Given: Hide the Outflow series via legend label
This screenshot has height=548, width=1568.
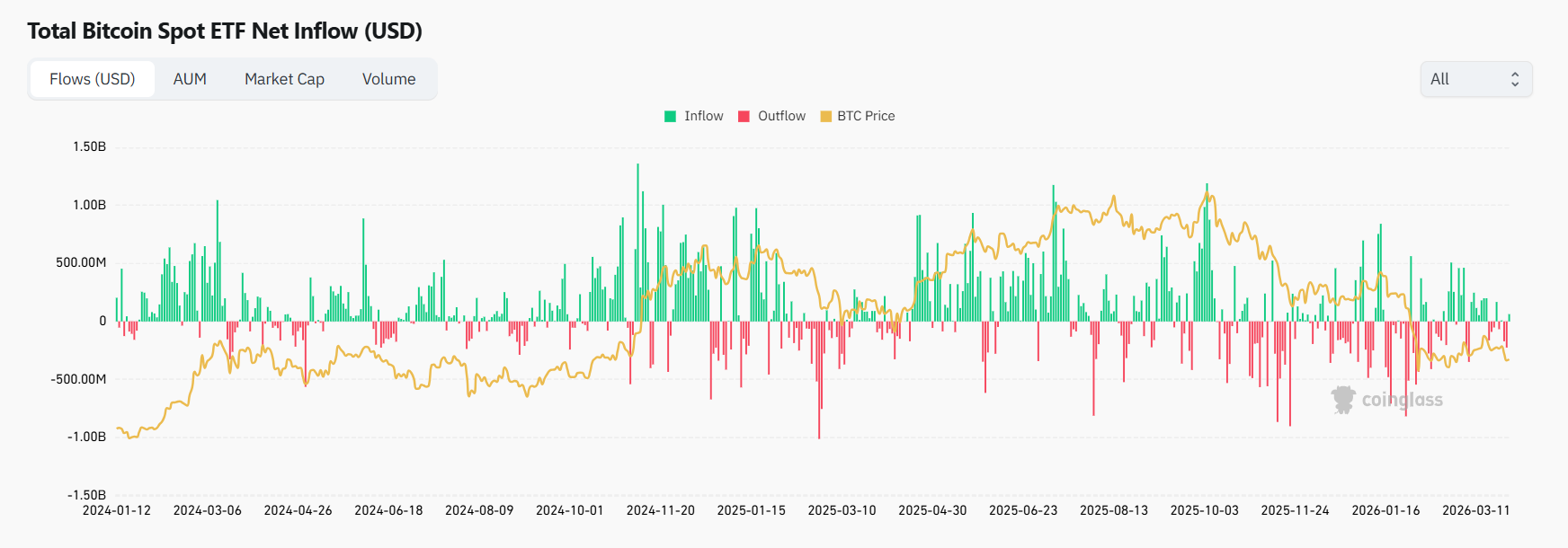Looking at the screenshot, I should click(x=781, y=116).
